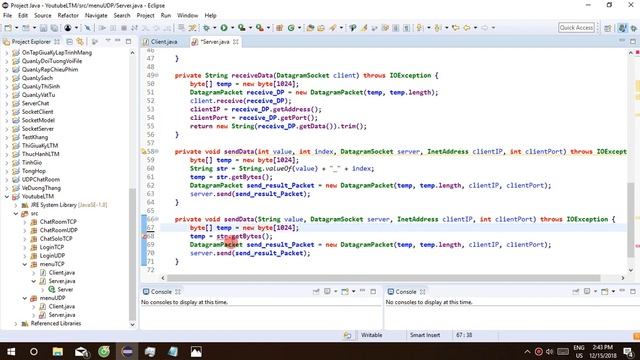Maximize the editor area
Image resolution: width=640 pixels, height=360 pixels.
pyautogui.click(x=633, y=41)
